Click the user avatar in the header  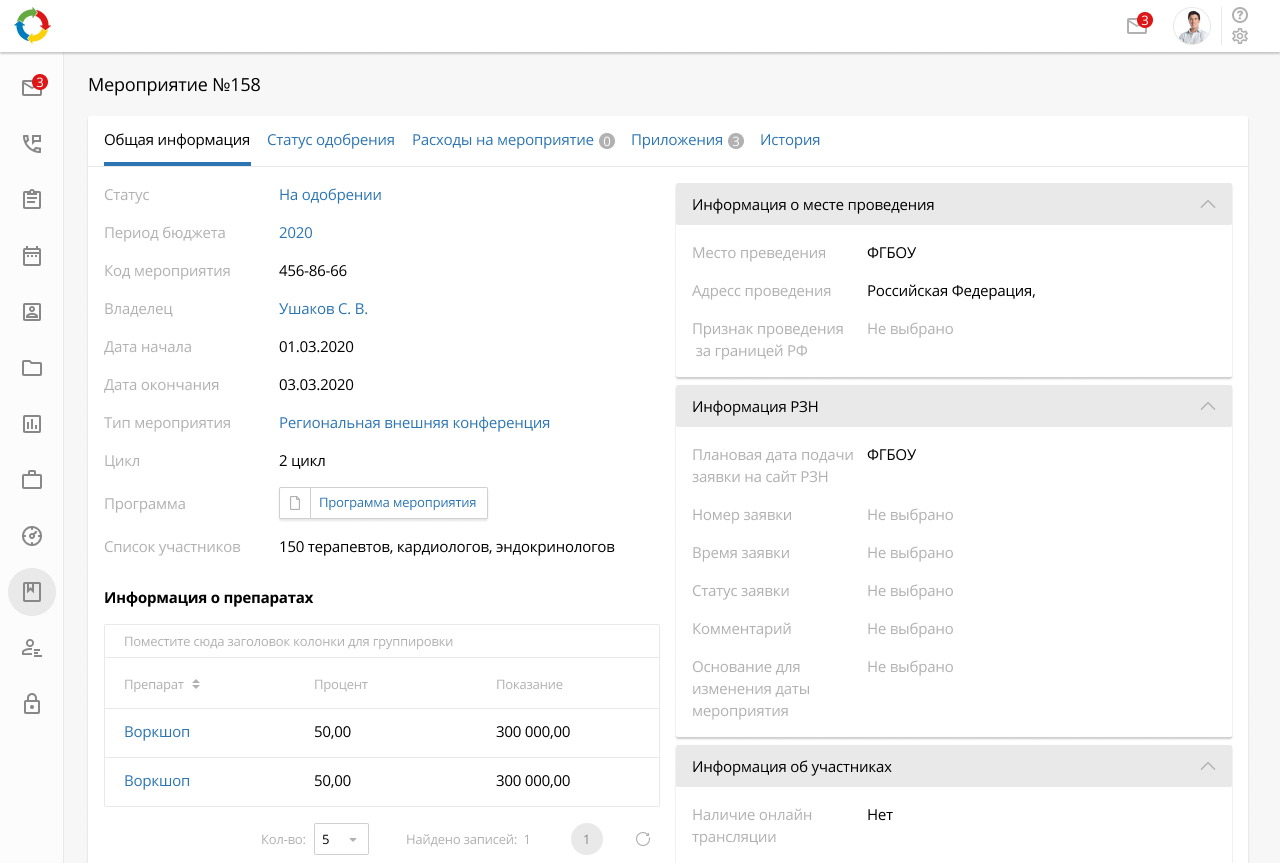click(1191, 27)
